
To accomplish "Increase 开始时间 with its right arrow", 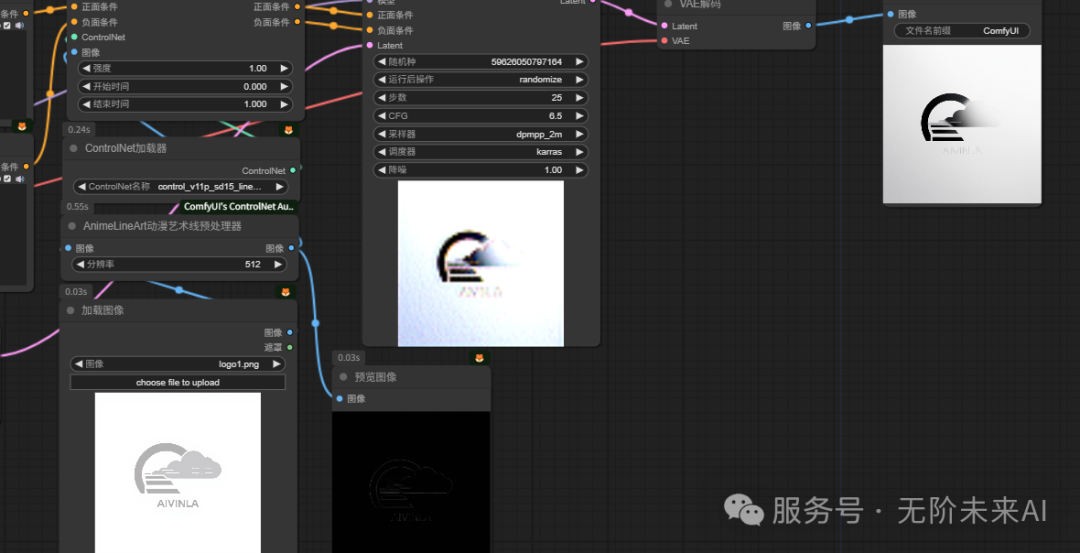I will click(283, 87).
